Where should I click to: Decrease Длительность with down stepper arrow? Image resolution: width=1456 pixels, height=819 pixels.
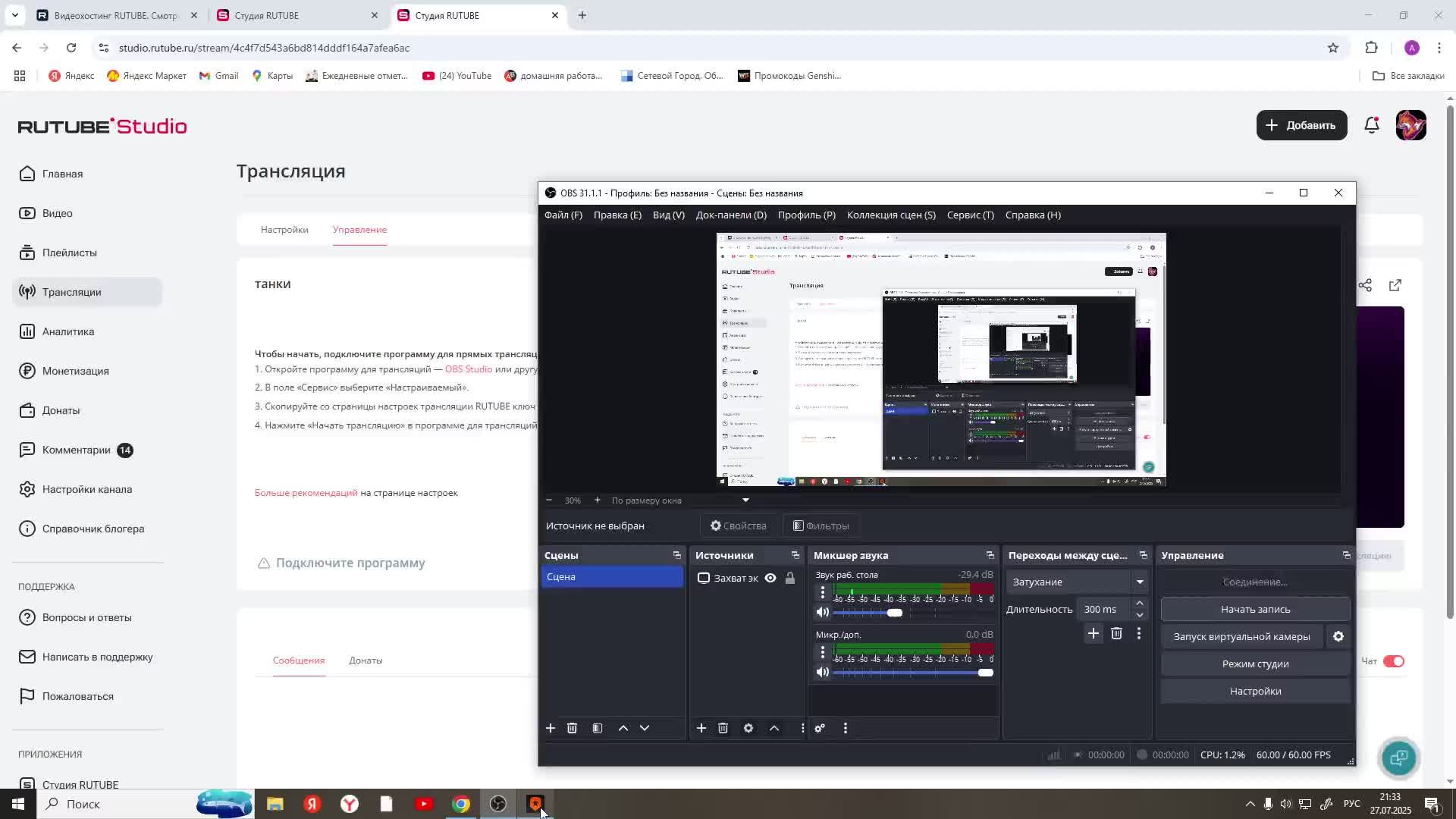[1140, 615]
